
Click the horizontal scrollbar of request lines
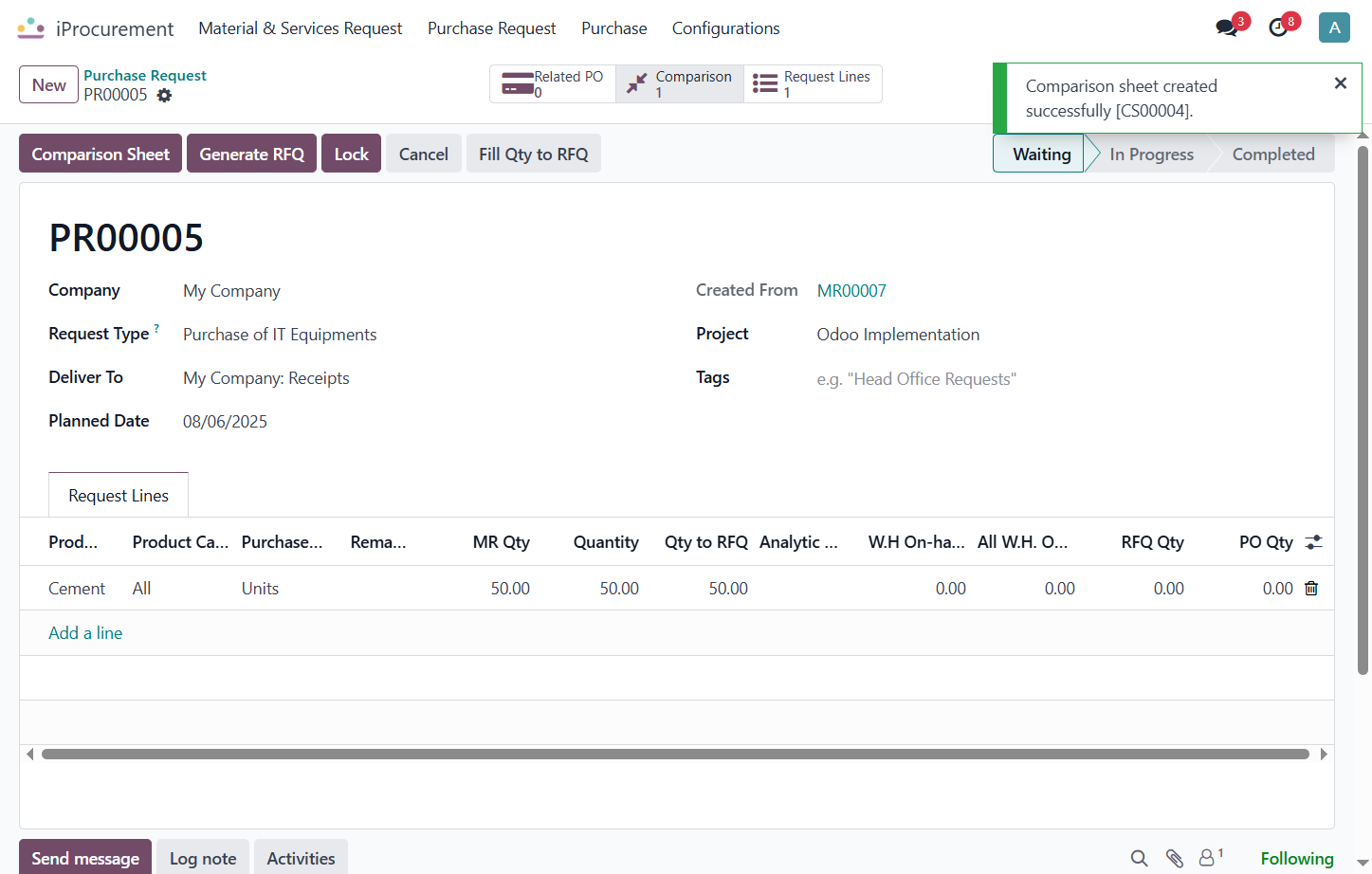[x=675, y=755]
